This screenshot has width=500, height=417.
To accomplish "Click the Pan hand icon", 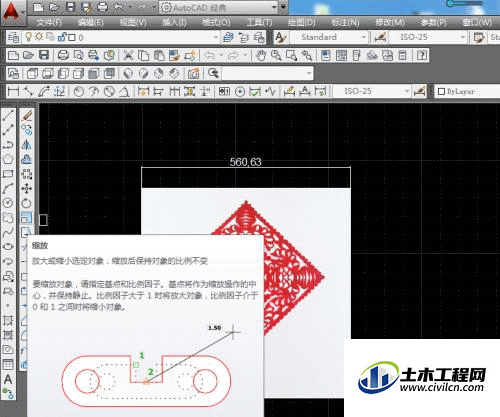I will click(261, 55).
